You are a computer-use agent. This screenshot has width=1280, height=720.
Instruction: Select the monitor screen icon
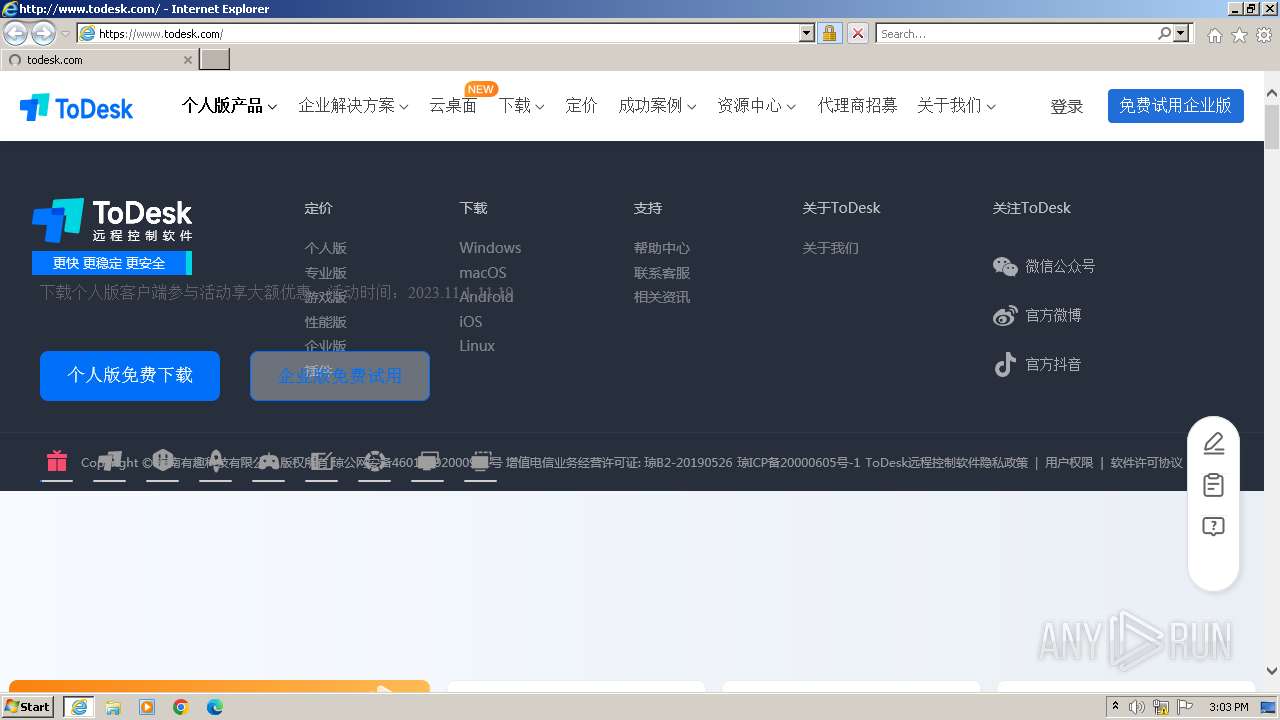click(427, 461)
